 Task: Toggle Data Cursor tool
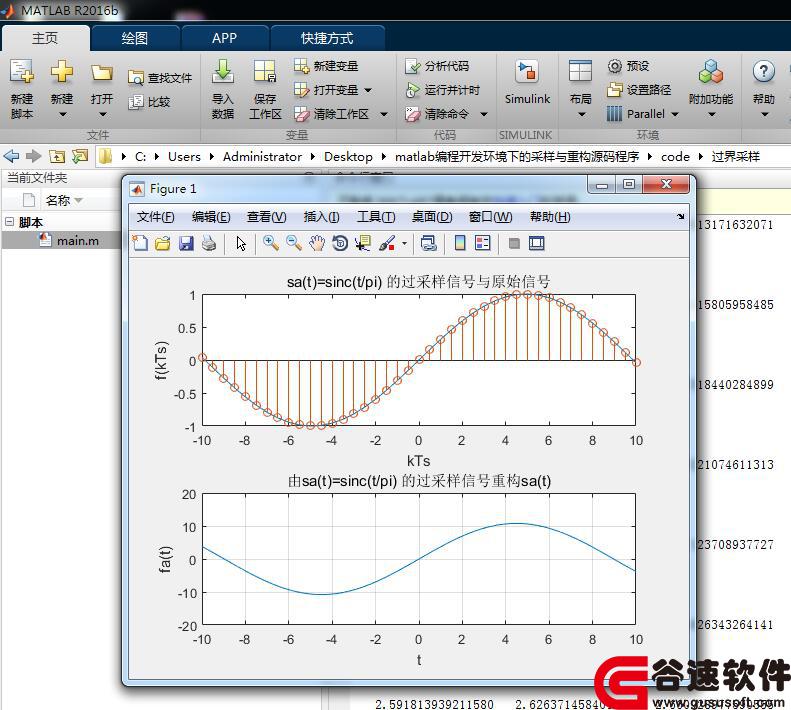tap(363, 243)
